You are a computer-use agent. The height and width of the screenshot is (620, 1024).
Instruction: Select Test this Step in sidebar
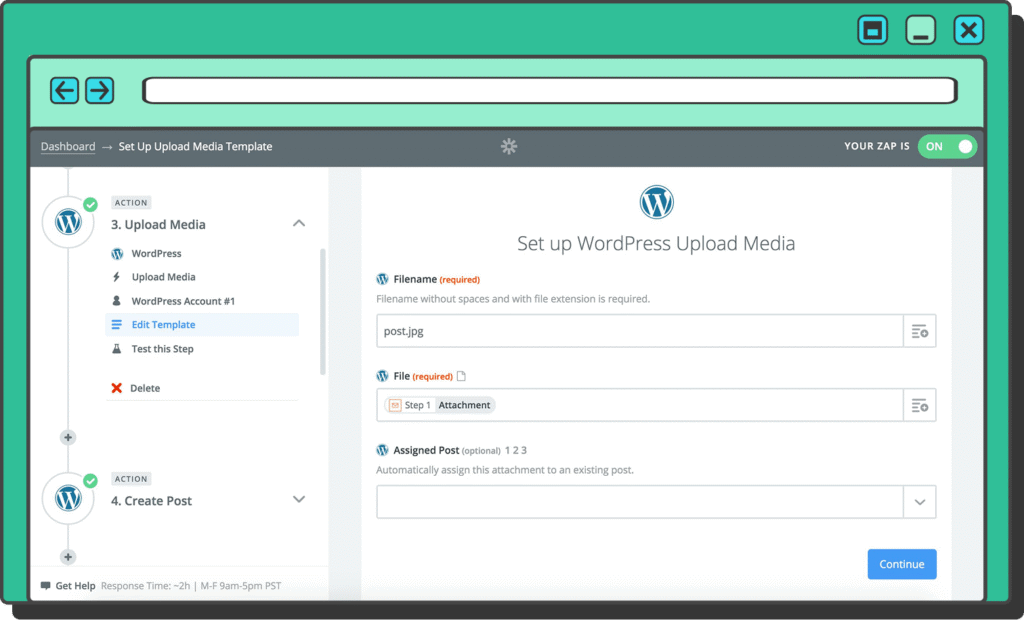162,349
